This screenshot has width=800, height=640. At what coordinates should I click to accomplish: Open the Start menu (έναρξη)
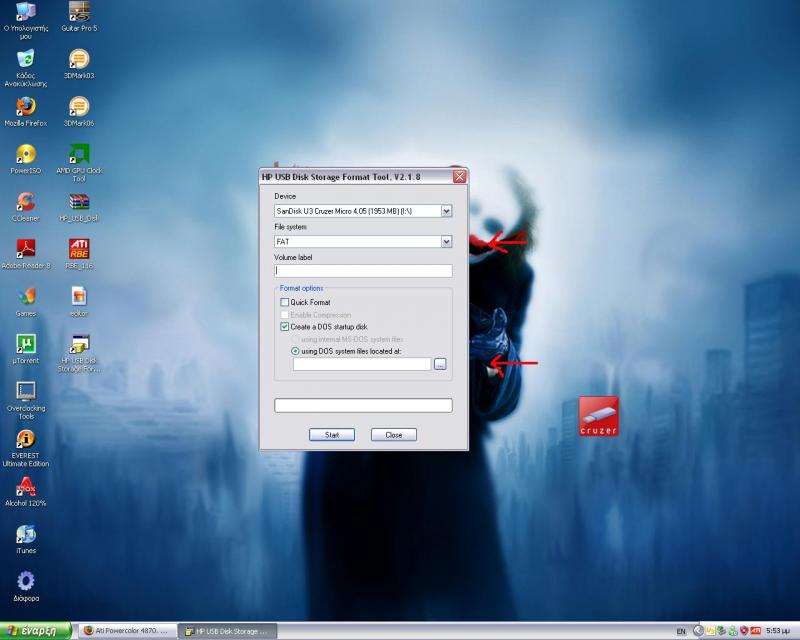pos(35,631)
